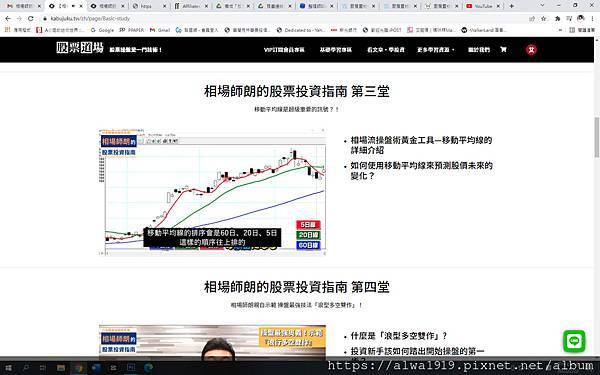Viewport: 600px width, 375px height.
Task: Open Chrome from the taskbar
Action: [79, 368]
